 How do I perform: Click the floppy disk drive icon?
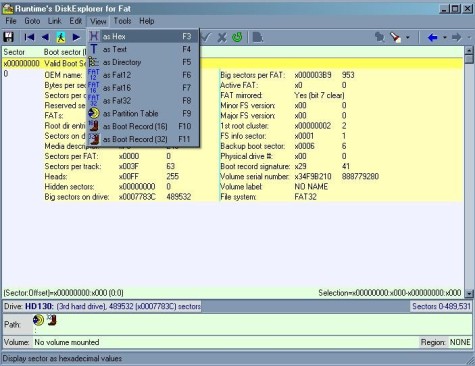(8, 37)
